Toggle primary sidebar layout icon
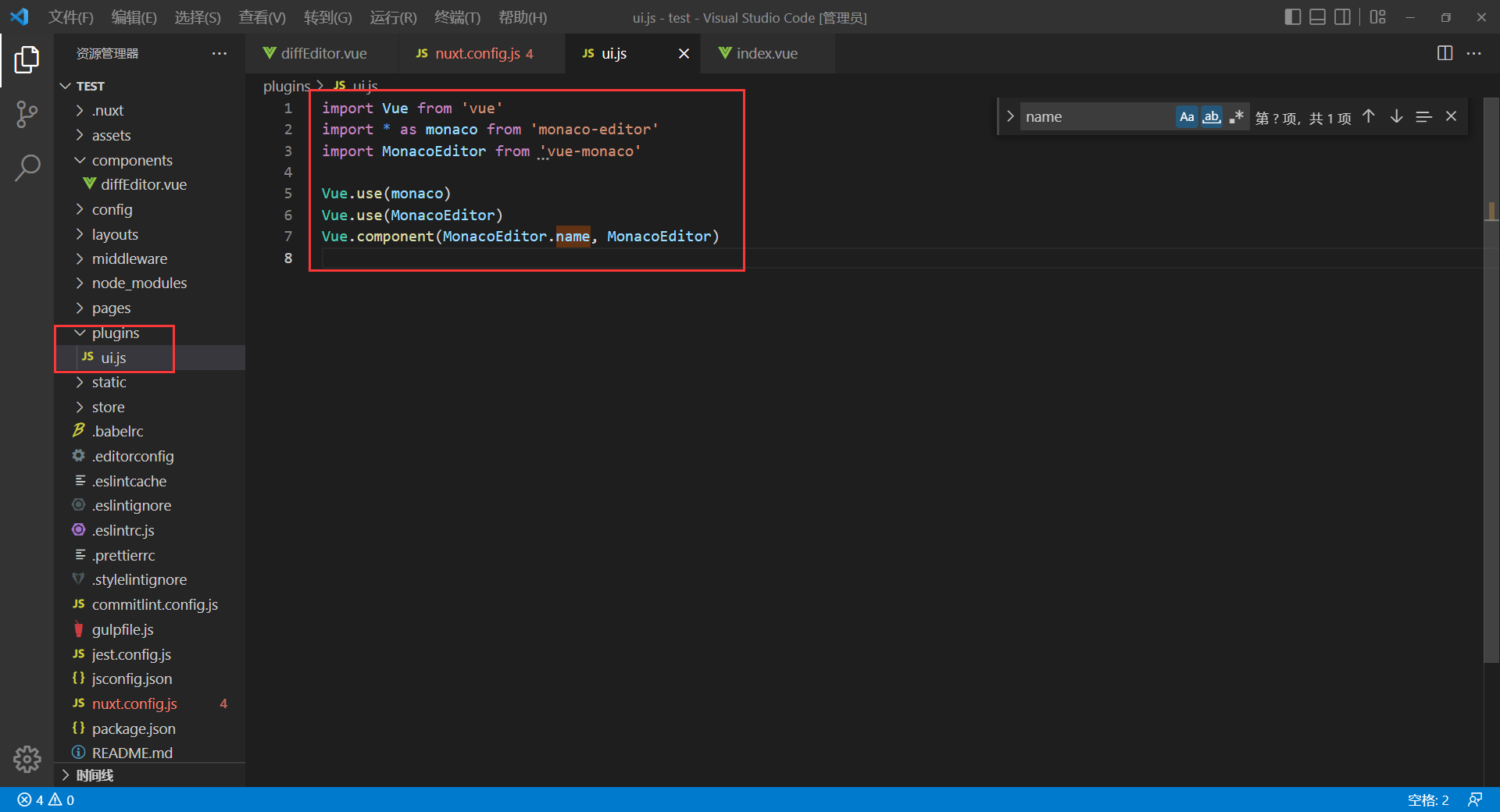1500x812 pixels. pyautogui.click(x=1292, y=16)
